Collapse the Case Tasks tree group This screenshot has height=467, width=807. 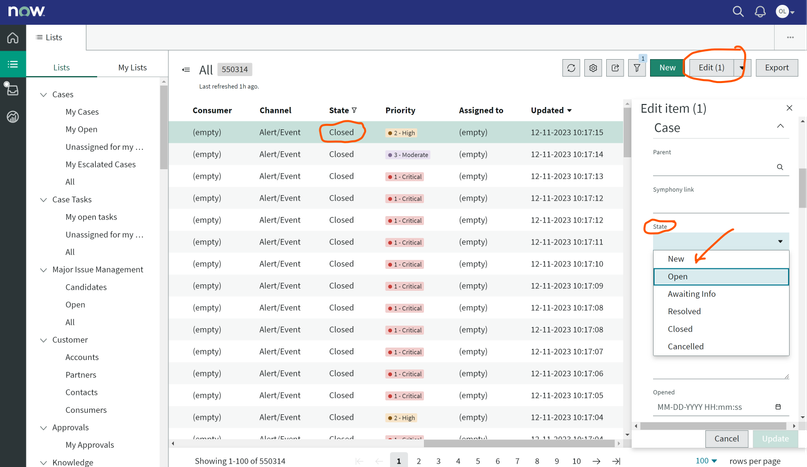tap(44, 200)
